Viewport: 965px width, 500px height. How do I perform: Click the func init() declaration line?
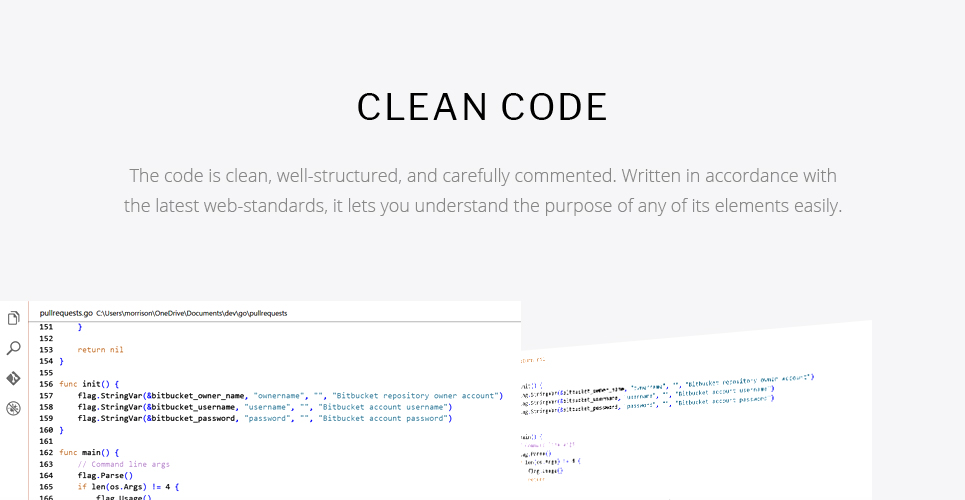89,384
